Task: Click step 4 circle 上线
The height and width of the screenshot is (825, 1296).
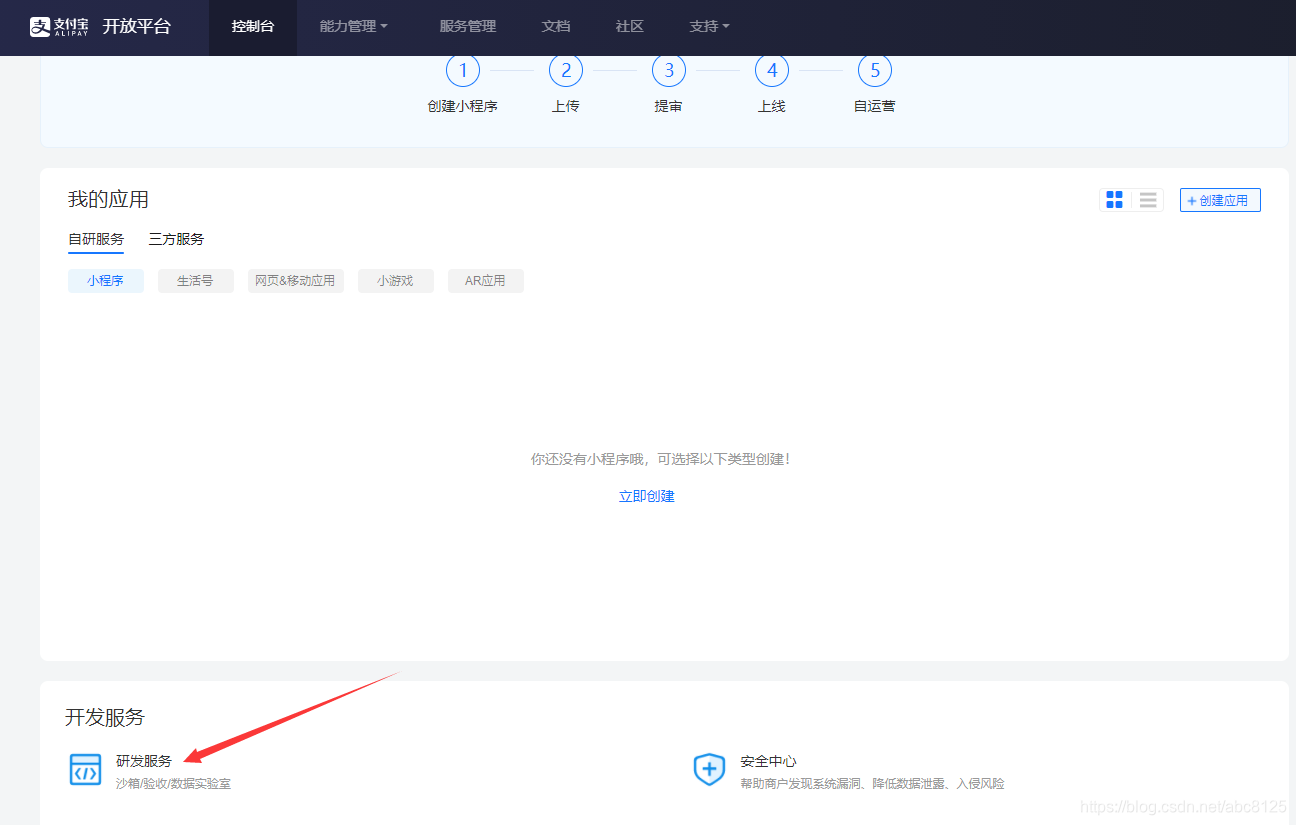Action: 772,71
